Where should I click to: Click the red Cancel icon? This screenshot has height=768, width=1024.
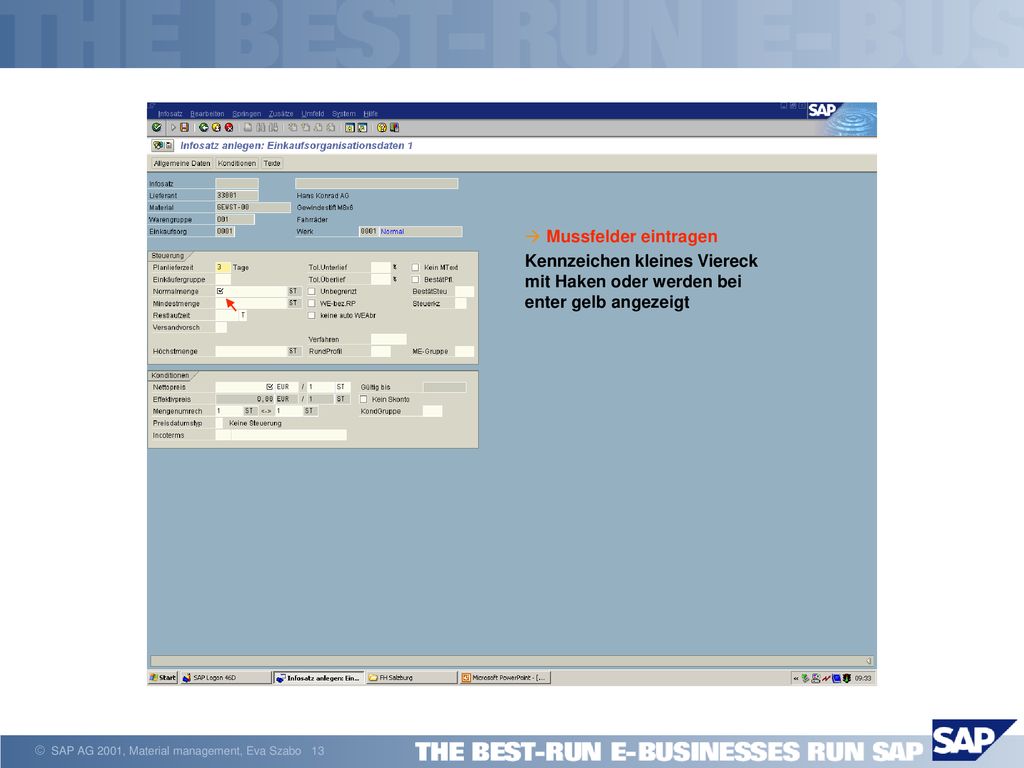tap(229, 127)
